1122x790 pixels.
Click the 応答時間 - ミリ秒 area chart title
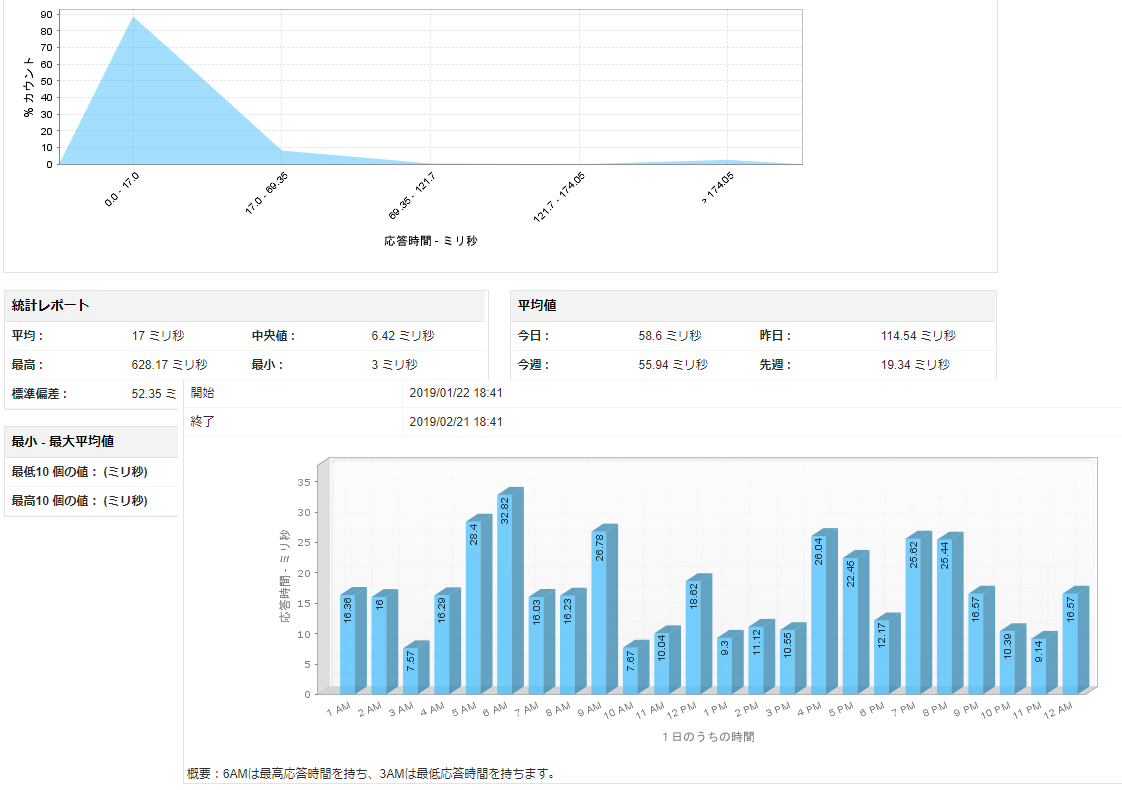point(431,241)
